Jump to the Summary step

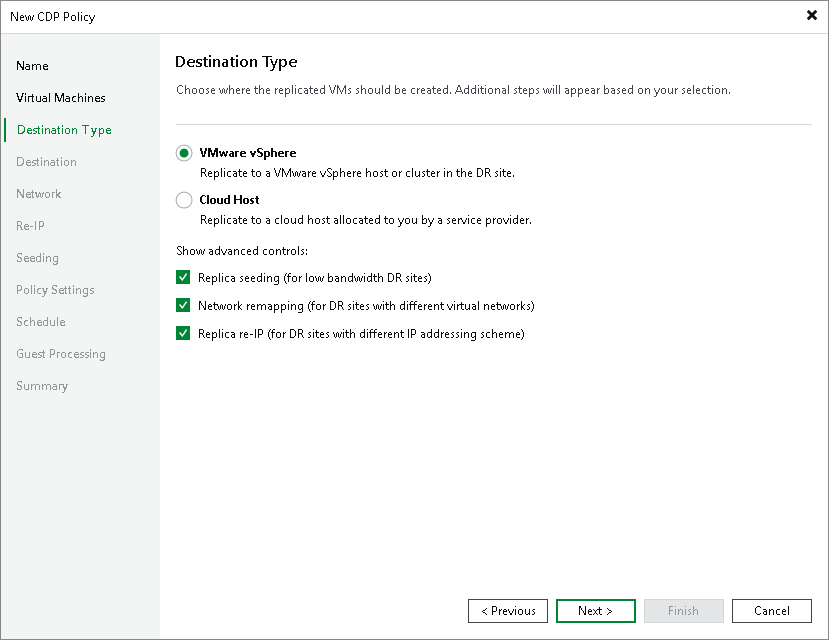pyautogui.click(x=42, y=386)
